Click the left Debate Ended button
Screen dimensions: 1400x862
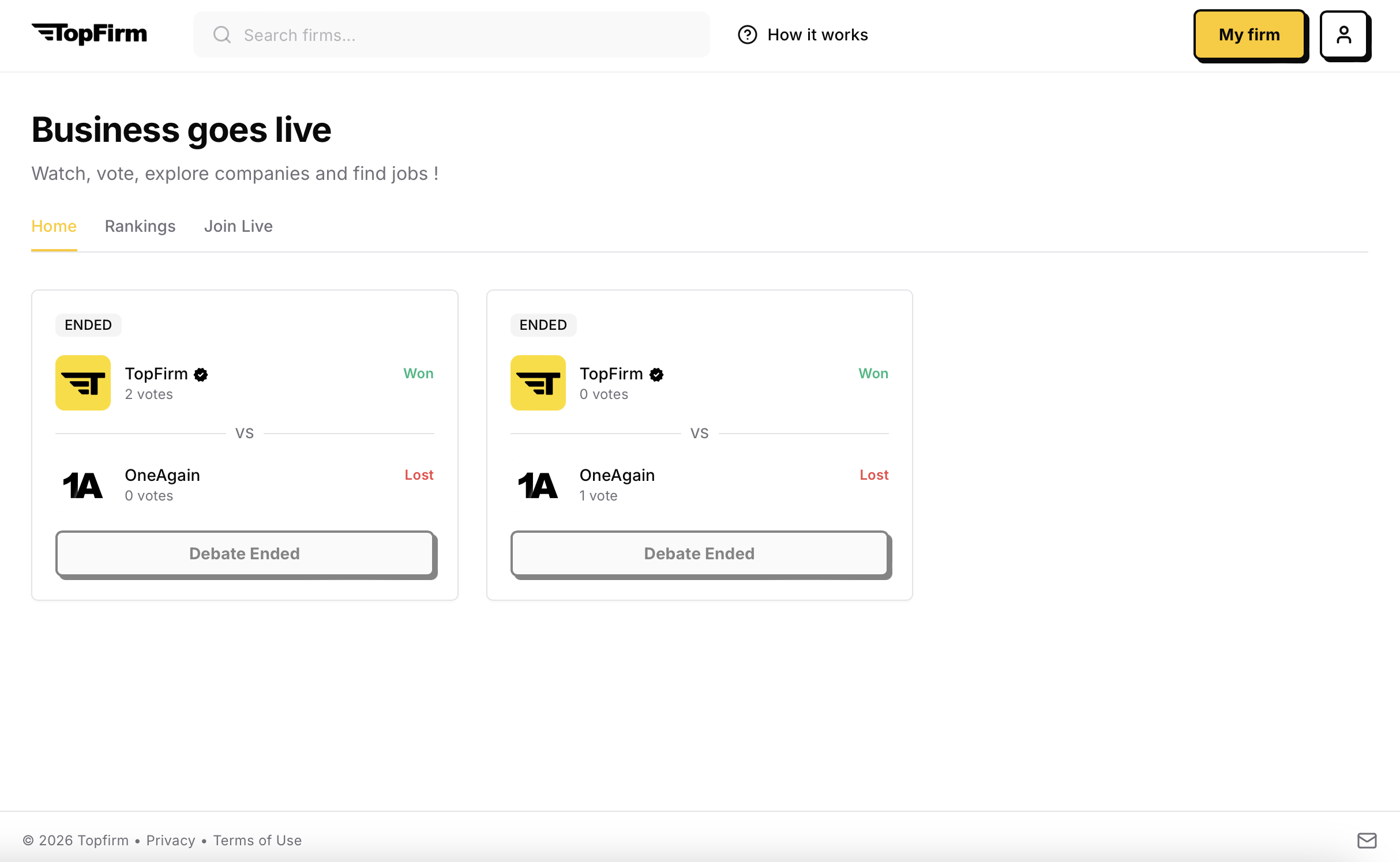tap(245, 553)
